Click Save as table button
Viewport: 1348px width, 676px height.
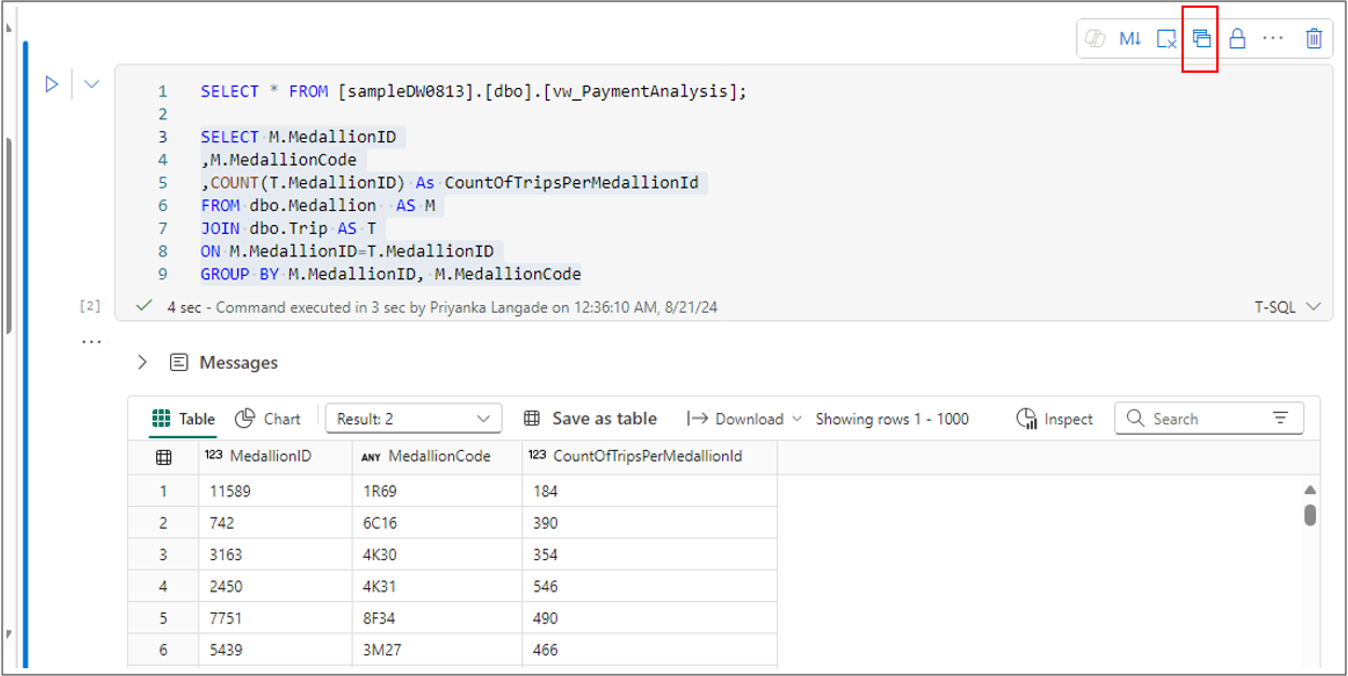click(x=591, y=419)
